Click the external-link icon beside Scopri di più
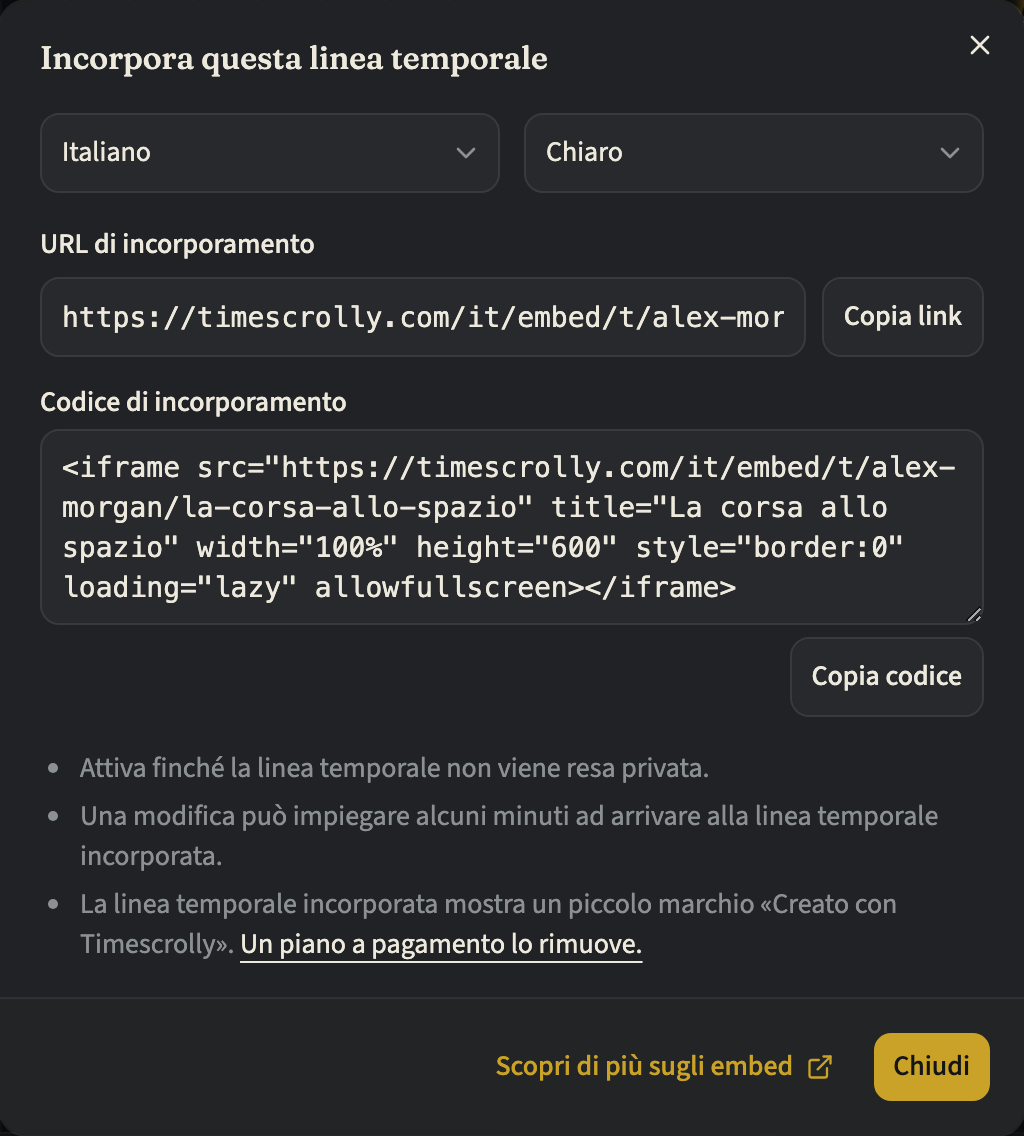 (820, 1067)
